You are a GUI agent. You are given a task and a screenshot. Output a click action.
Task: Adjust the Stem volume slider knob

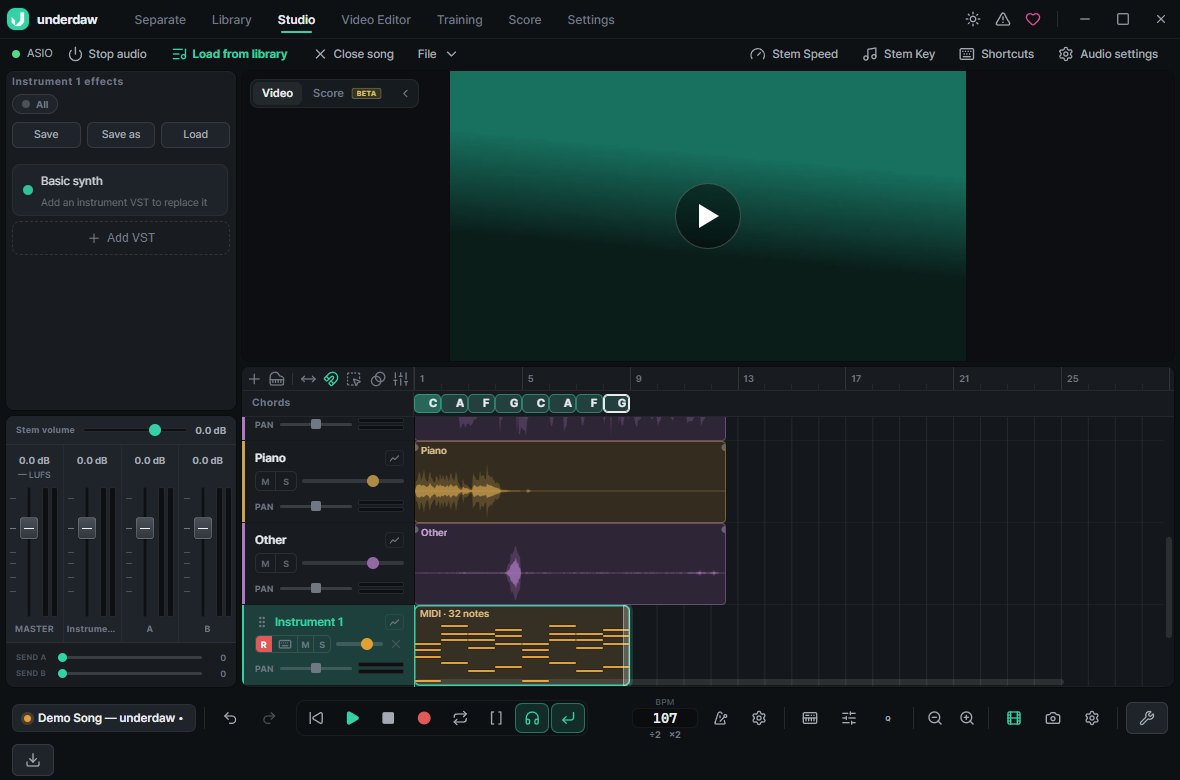155,430
